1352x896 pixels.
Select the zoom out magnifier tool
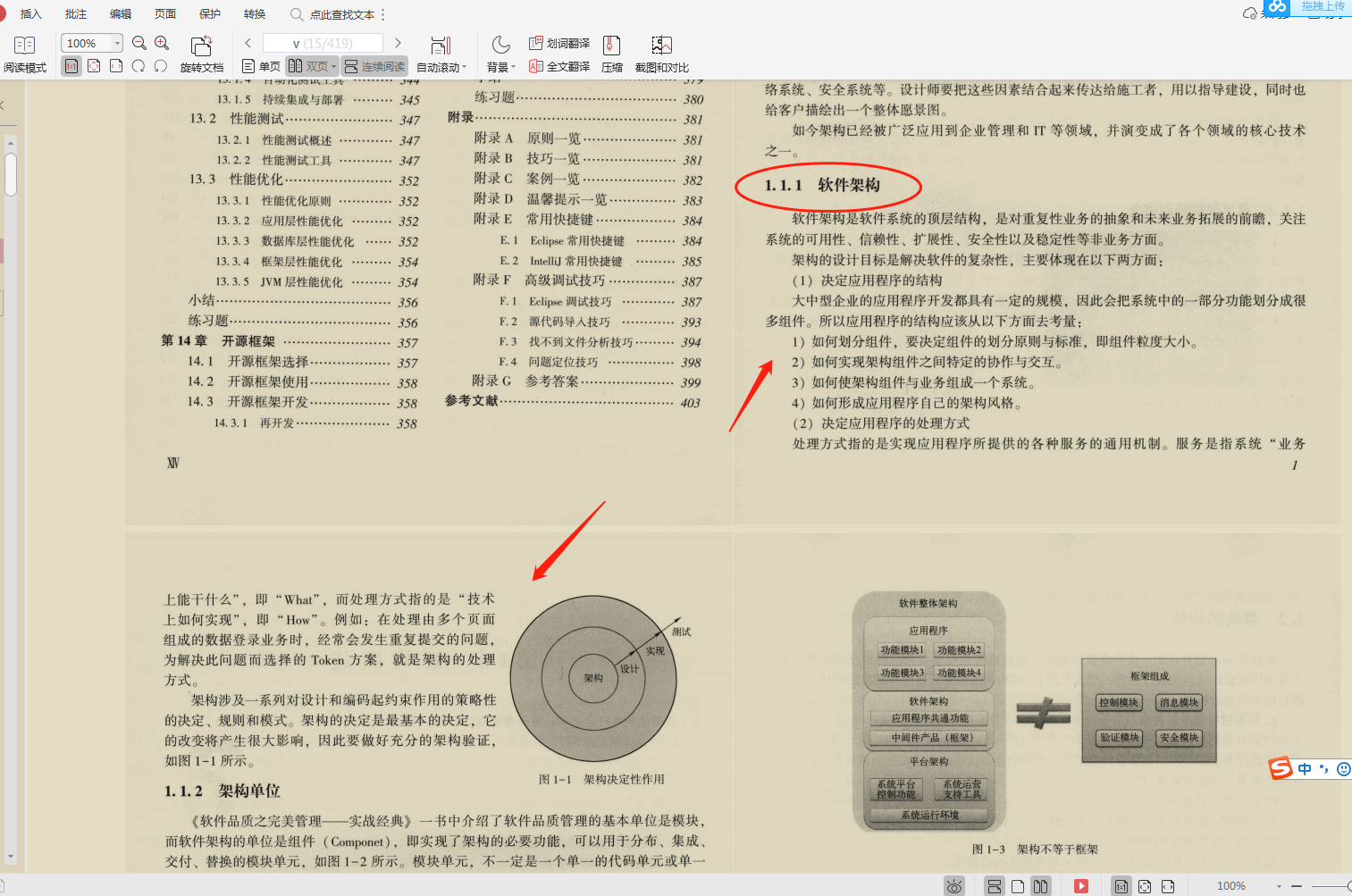pos(139,42)
